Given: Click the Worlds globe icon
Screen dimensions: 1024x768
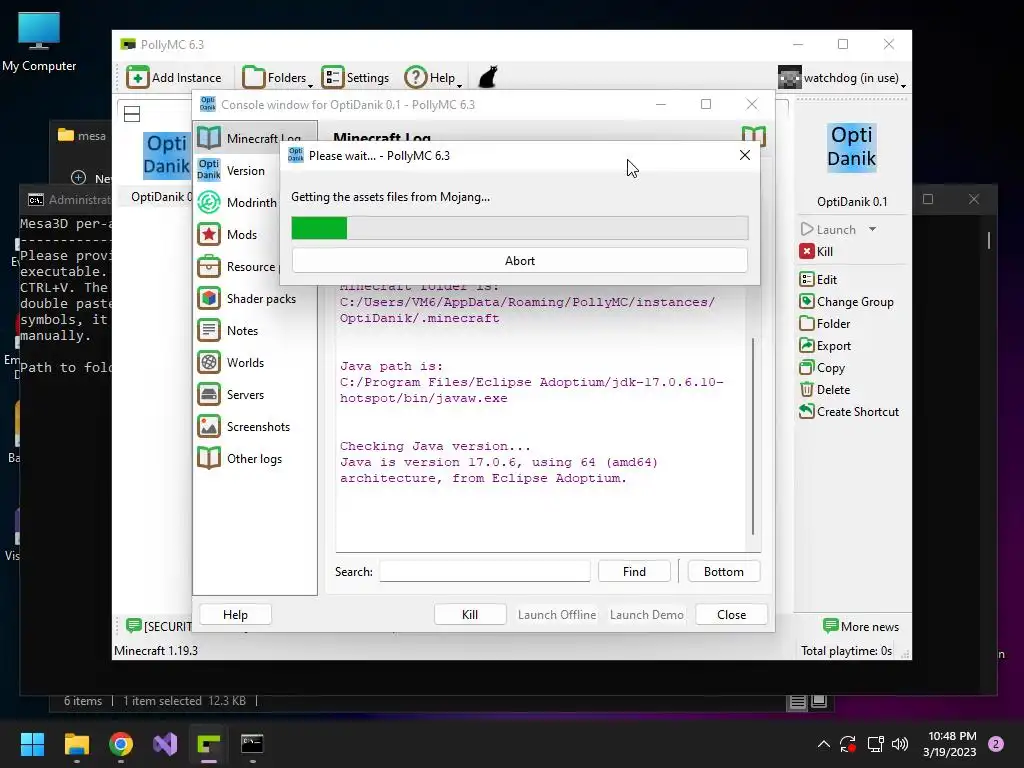Looking at the screenshot, I should pos(209,362).
